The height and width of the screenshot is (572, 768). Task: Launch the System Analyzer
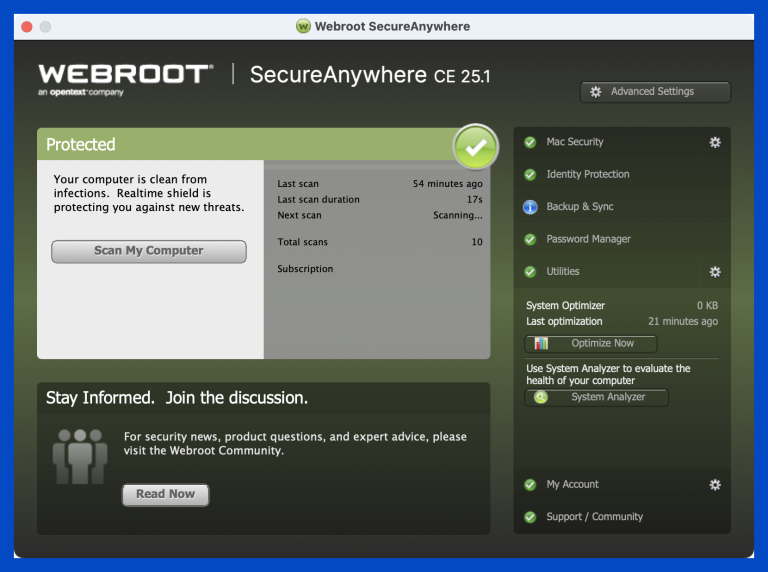tap(596, 397)
